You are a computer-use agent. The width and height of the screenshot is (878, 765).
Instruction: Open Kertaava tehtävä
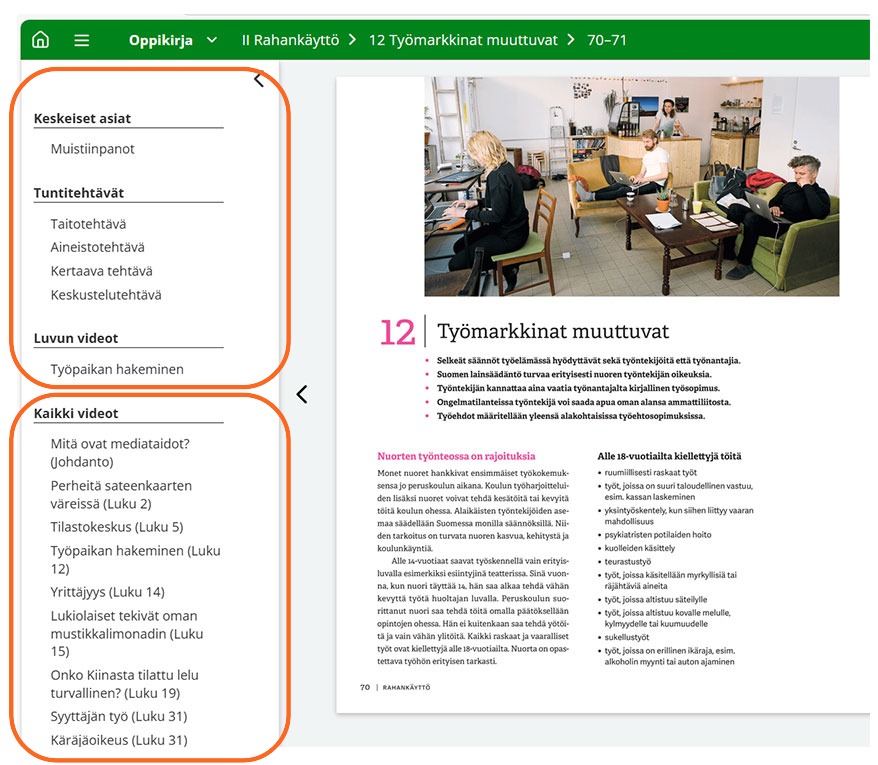[x=101, y=271]
